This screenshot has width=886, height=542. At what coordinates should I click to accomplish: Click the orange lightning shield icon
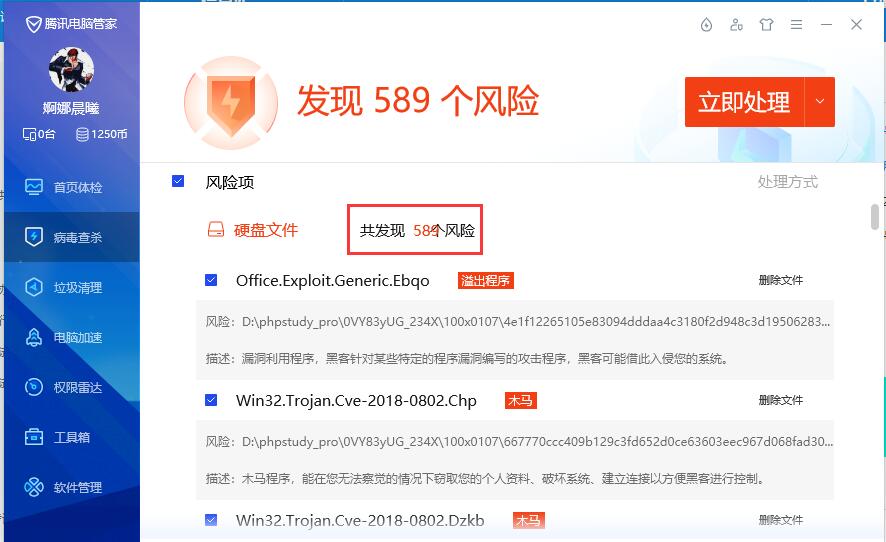coord(231,103)
